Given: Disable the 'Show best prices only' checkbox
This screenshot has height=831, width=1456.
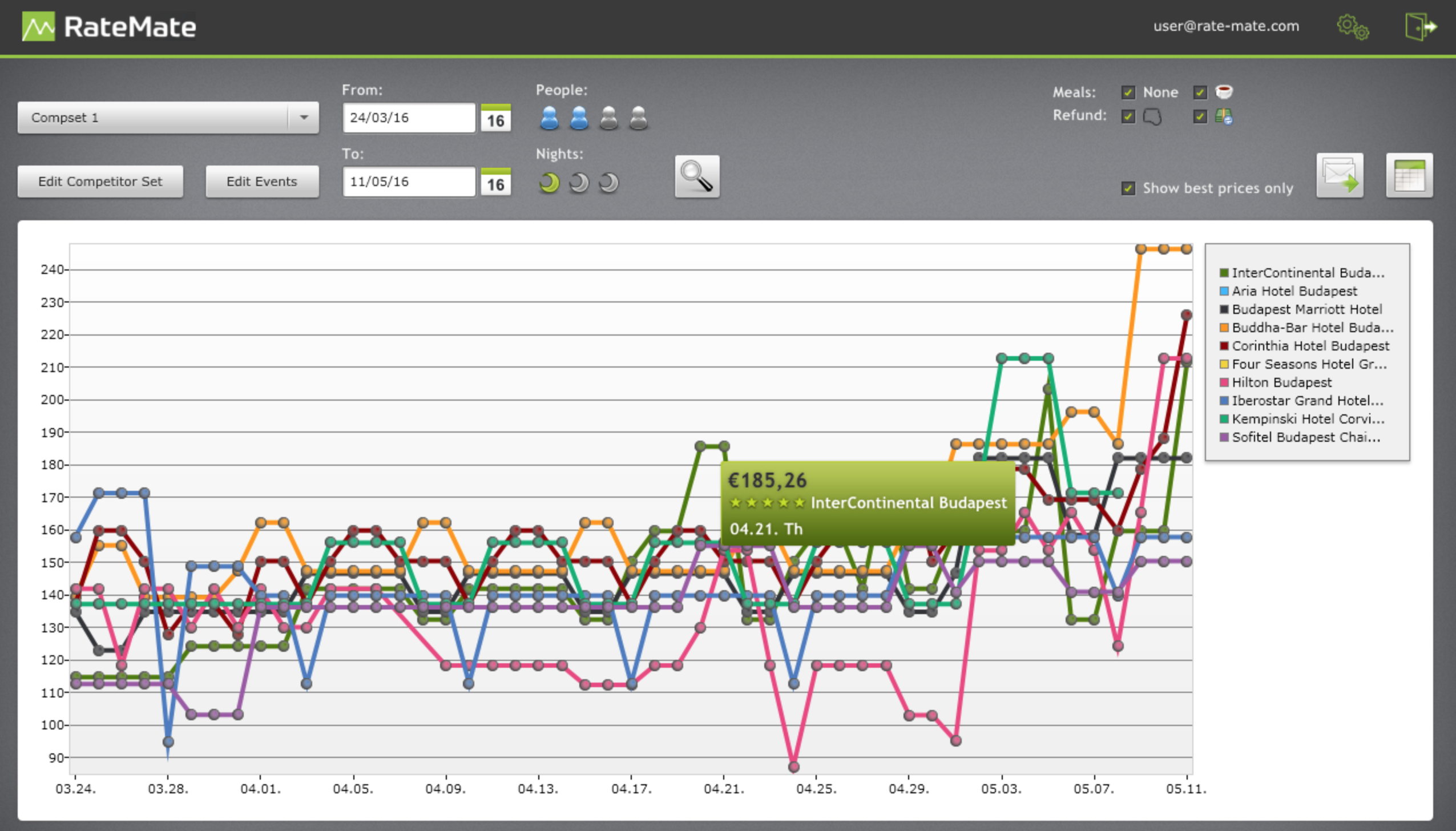Looking at the screenshot, I should 1128,188.
